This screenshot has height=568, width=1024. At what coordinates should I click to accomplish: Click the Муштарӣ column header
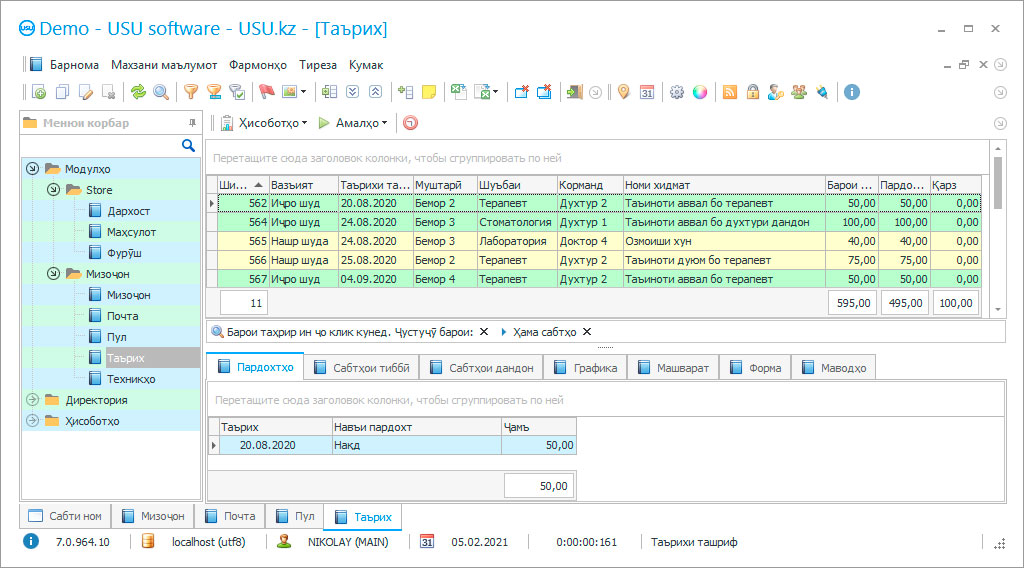pos(443,185)
